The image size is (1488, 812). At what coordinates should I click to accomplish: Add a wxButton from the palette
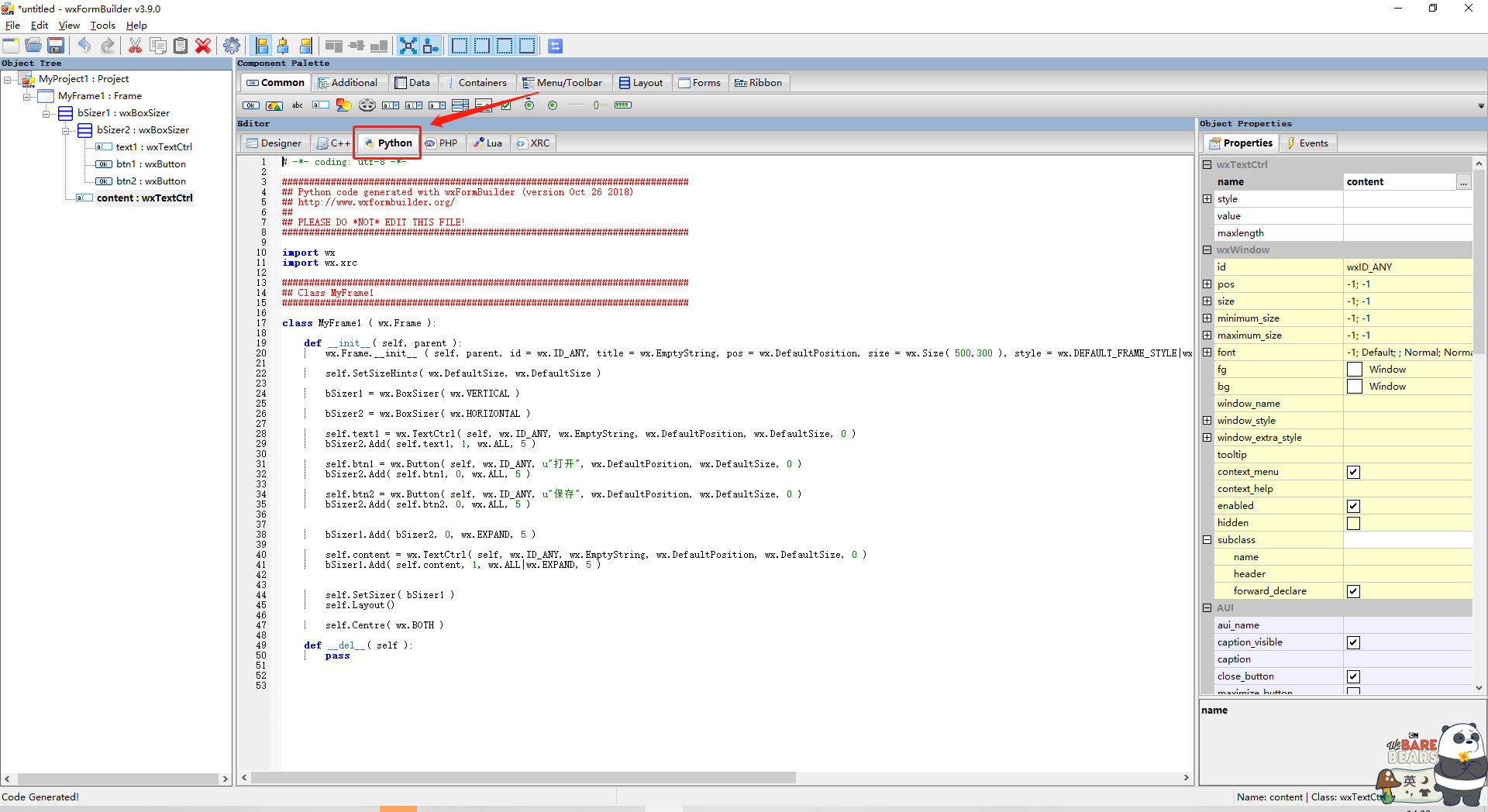251,105
